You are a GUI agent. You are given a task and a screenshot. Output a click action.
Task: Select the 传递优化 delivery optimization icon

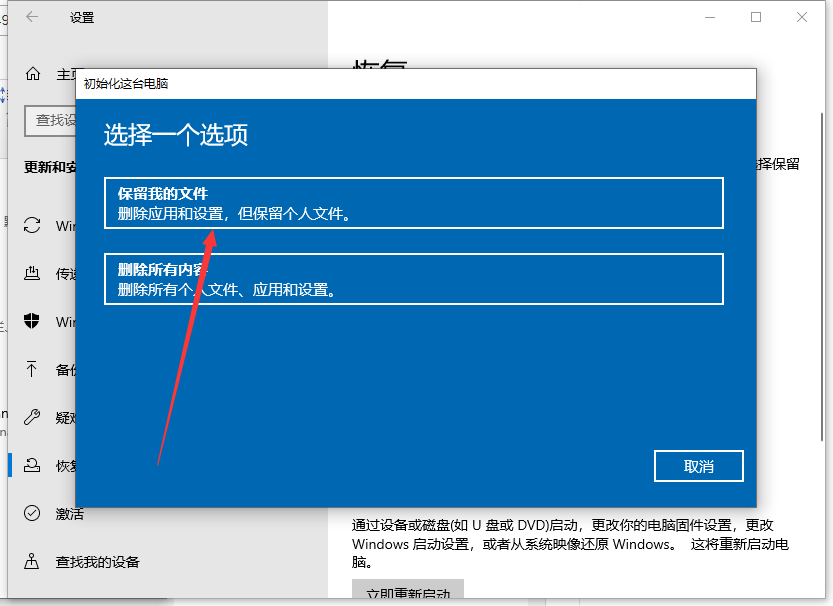tap(33, 273)
